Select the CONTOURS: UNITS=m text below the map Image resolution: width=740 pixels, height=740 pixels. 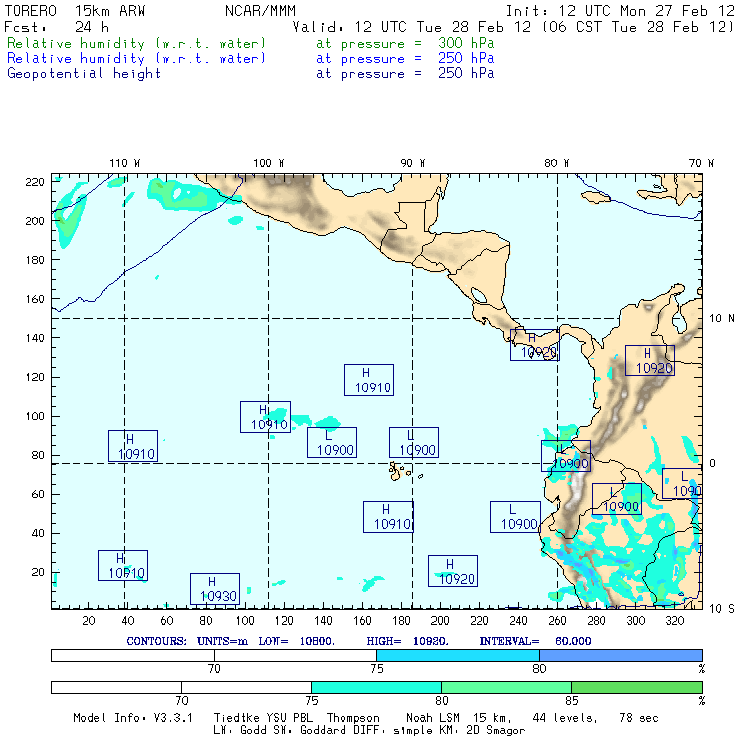pyautogui.click(x=188, y=640)
